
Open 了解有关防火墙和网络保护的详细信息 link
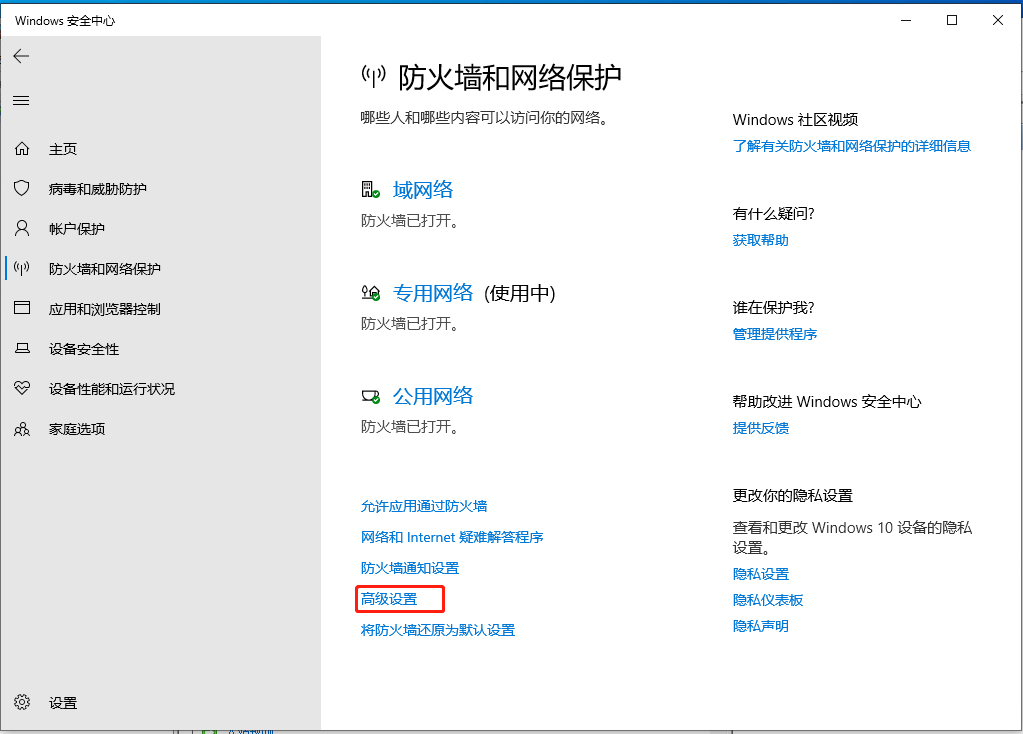pos(851,146)
